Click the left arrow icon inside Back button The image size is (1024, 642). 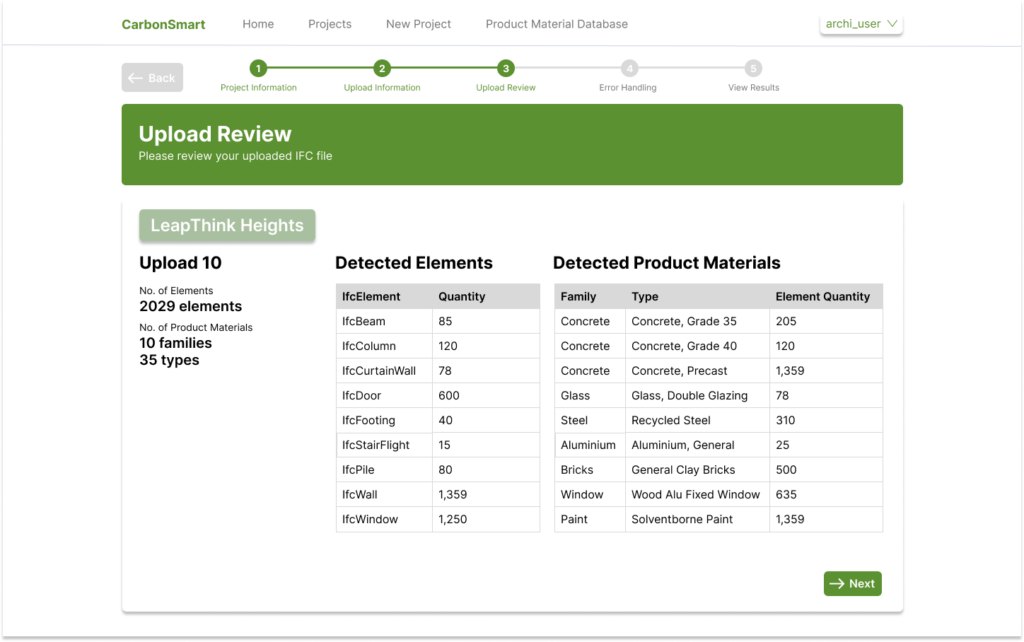point(138,77)
